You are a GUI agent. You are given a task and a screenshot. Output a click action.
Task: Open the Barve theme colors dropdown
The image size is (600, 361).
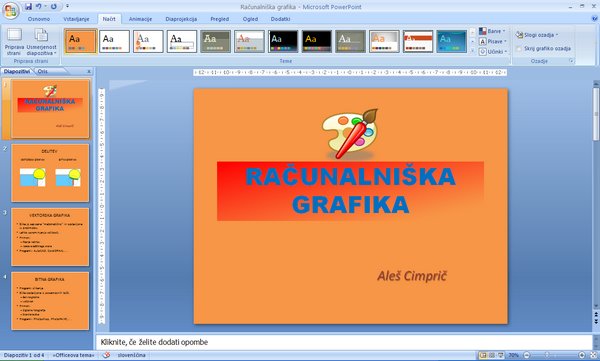492,31
